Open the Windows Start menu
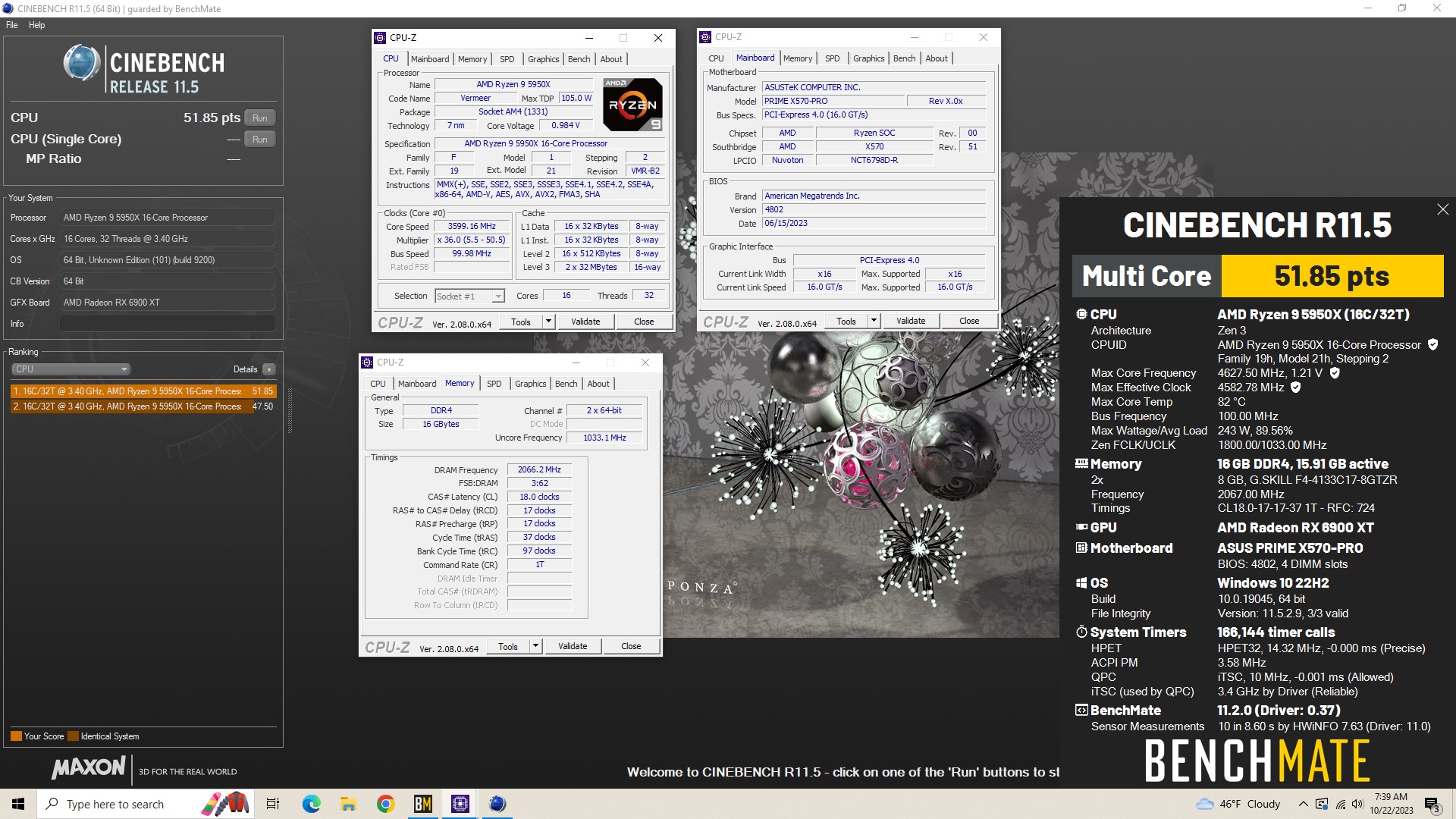 click(x=18, y=804)
